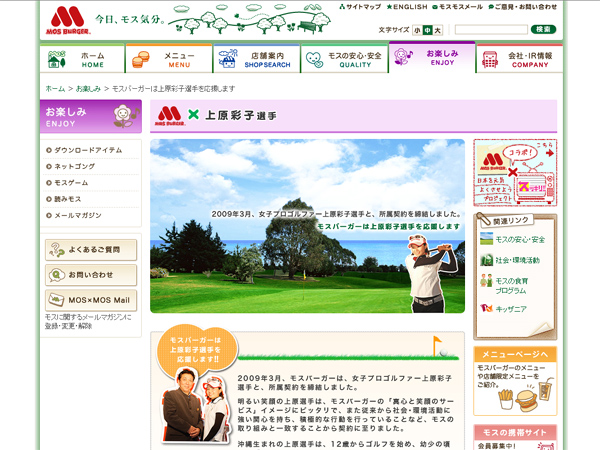Open the メニューページへ banner
The width and height of the screenshot is (600, 450).
[515, 381]
